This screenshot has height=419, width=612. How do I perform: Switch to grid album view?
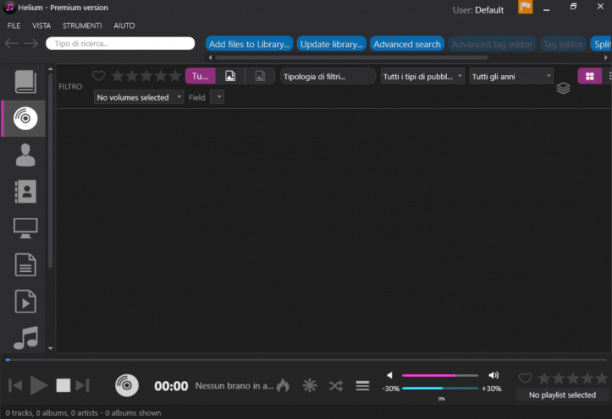[x=589, y=76]
